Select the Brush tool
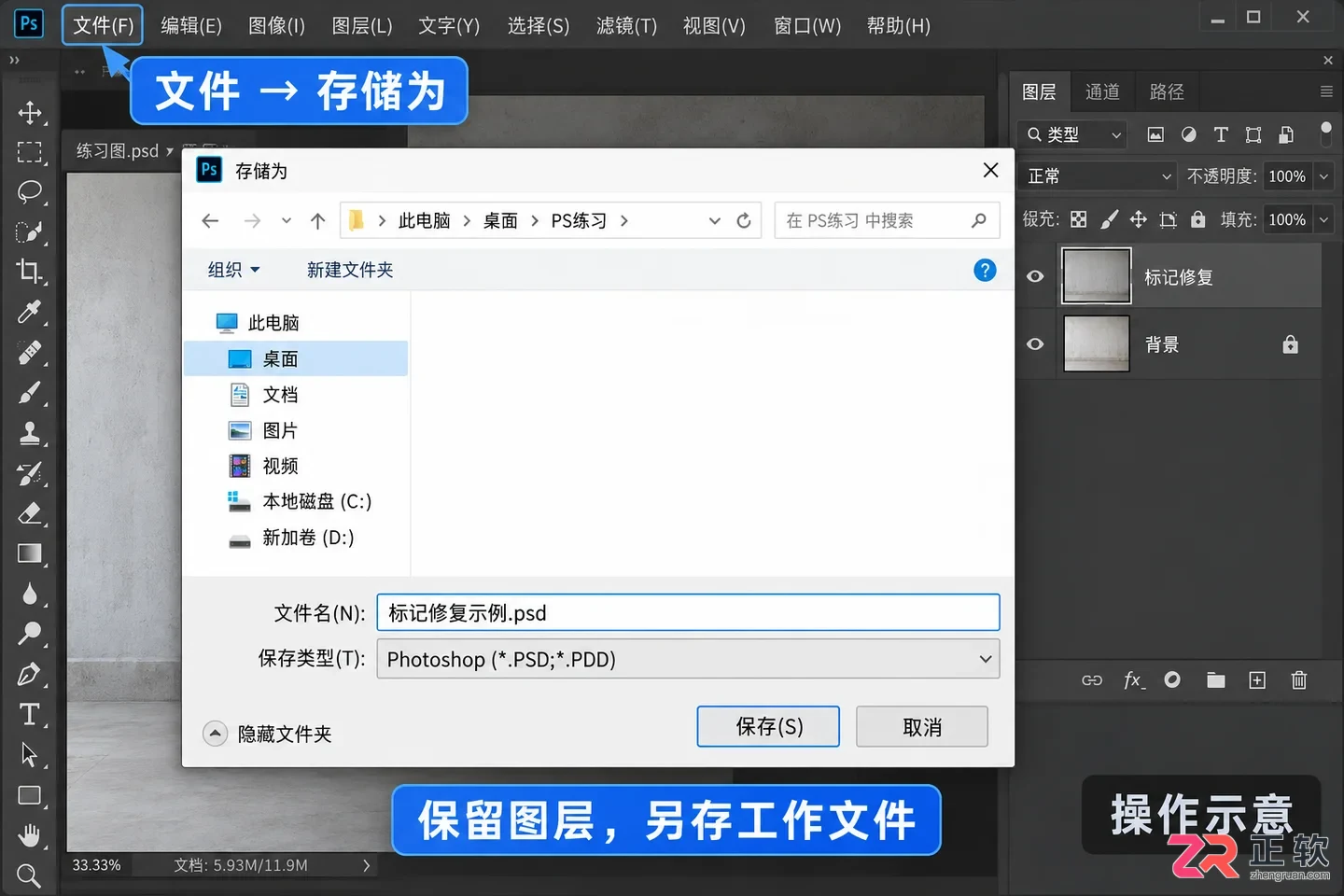Screen dimensions: 1344x896 point(30,393)
